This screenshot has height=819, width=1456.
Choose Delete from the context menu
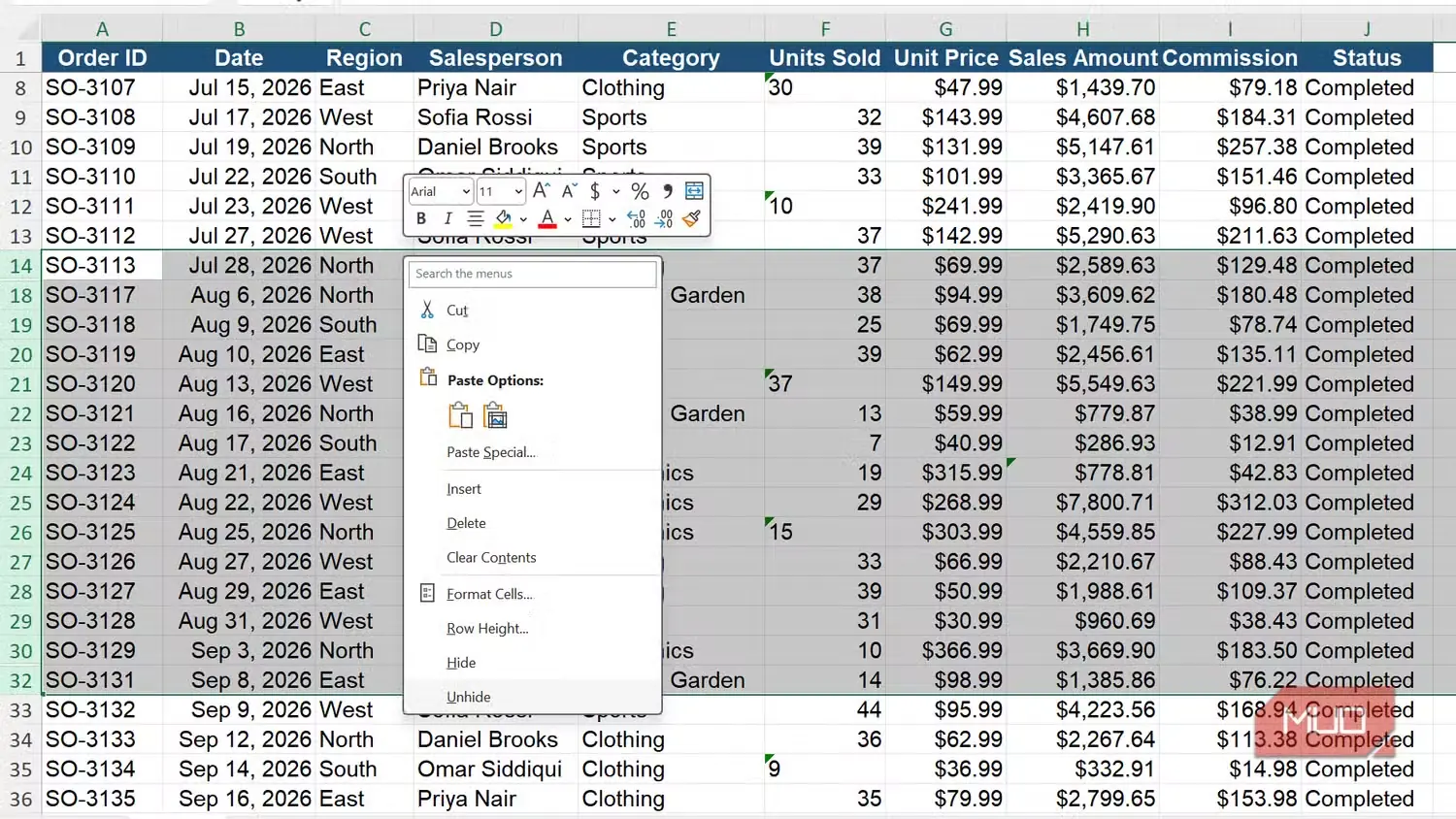[532, 523]
